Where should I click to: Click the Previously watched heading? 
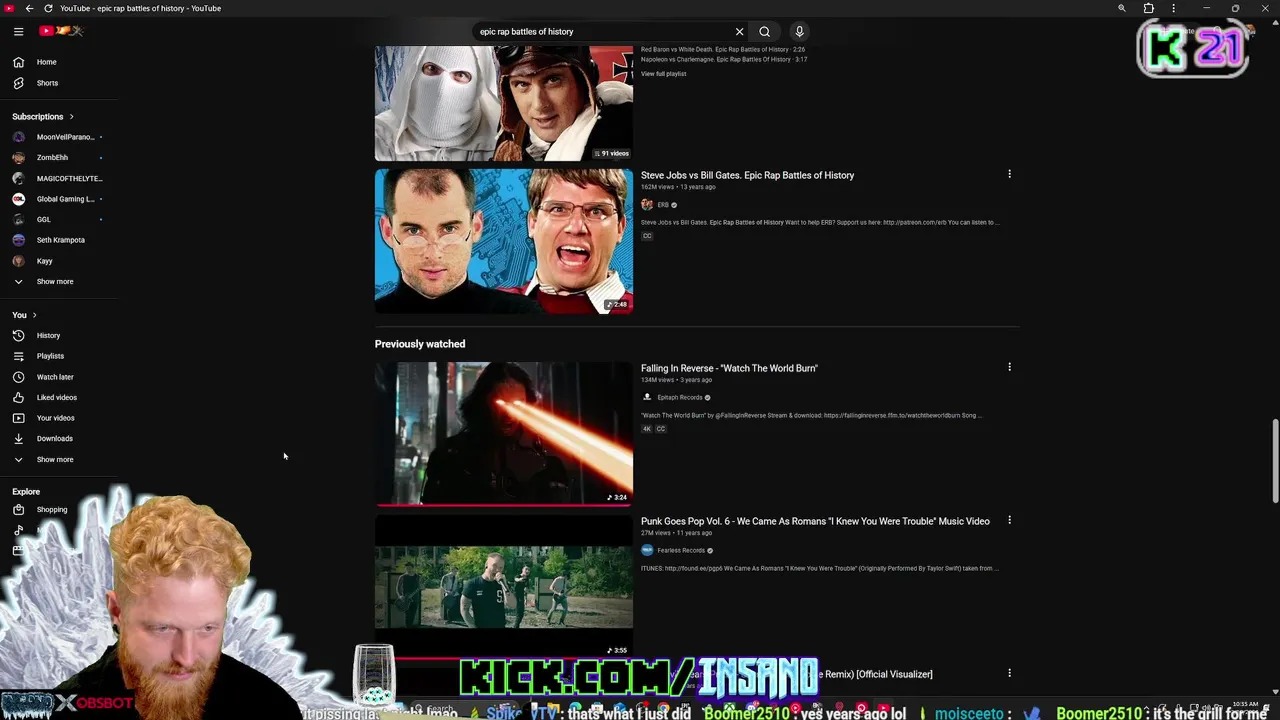[420, 344]
